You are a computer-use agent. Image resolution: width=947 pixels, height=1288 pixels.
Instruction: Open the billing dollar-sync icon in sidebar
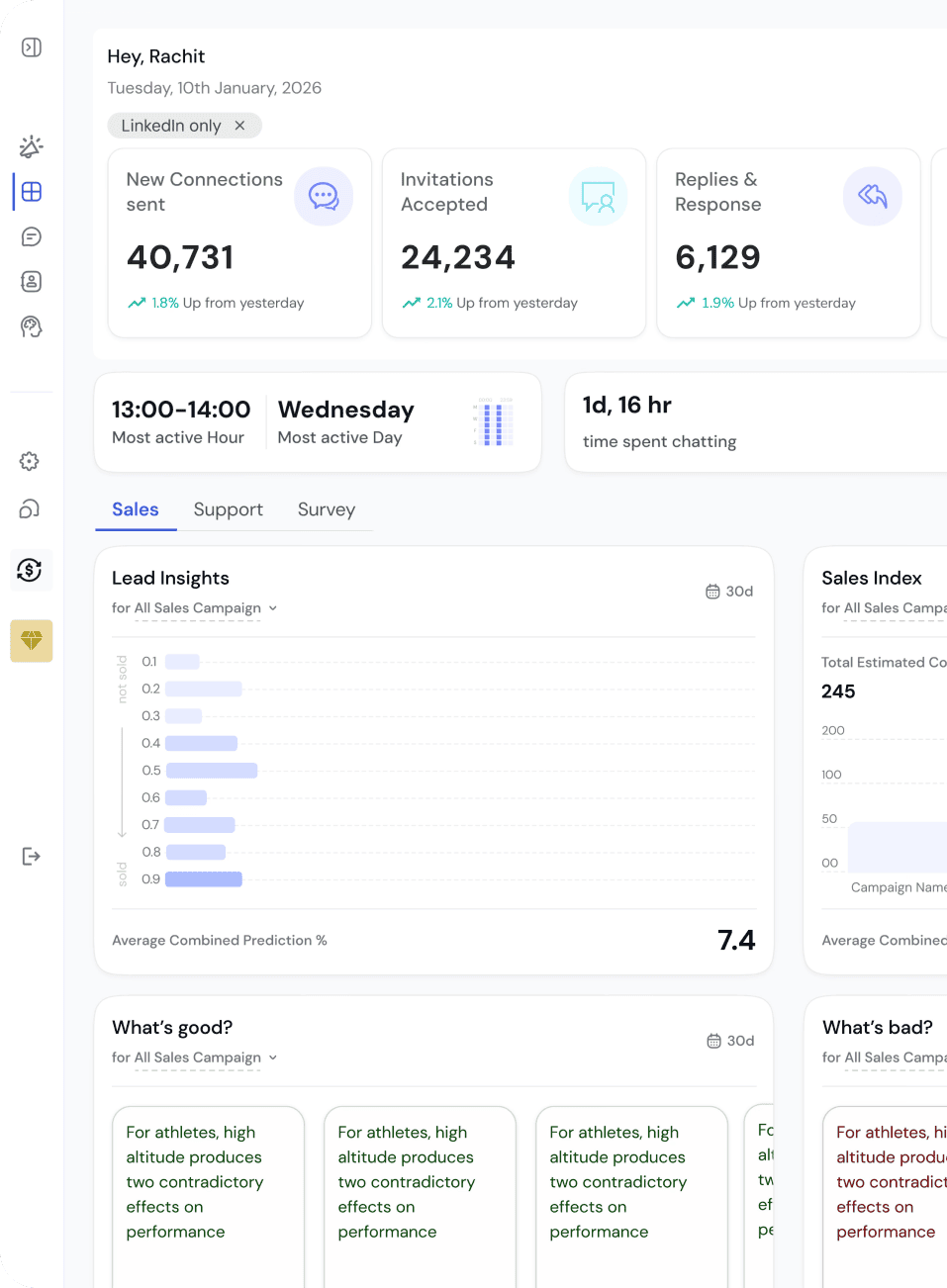pyautogui.click(x=31, y=571)
